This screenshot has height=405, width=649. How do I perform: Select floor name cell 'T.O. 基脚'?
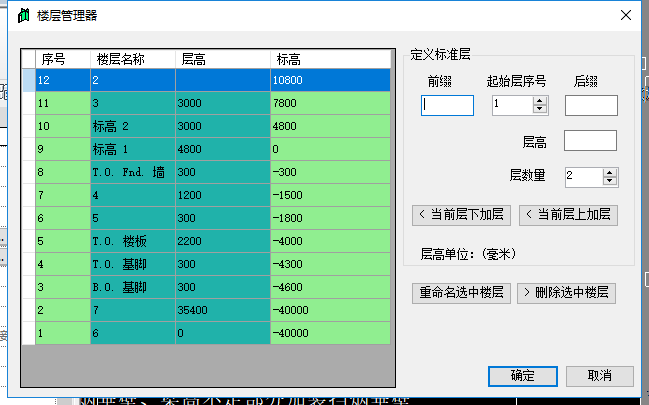(x=133, y=264)
